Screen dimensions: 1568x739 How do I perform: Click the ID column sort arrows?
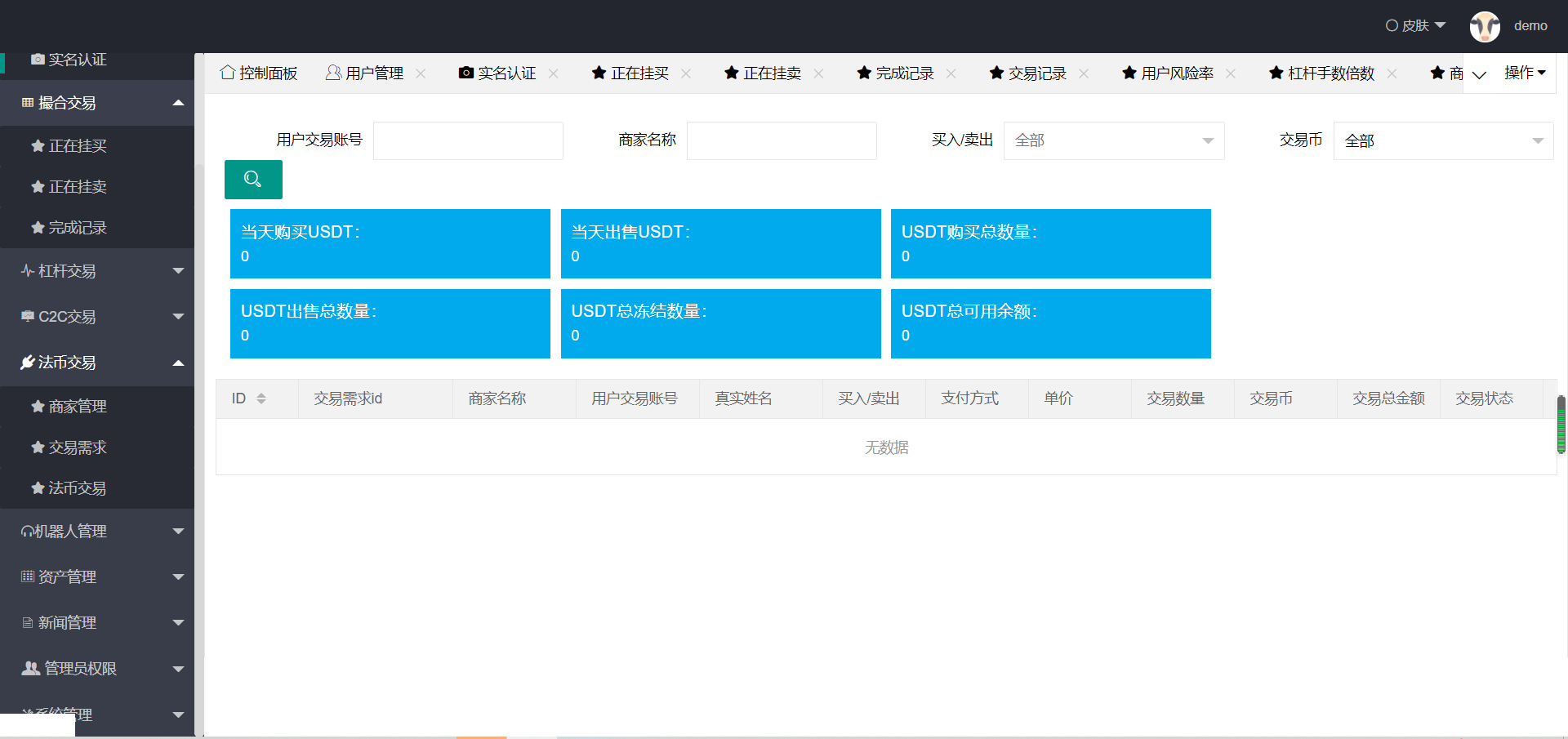261,398
